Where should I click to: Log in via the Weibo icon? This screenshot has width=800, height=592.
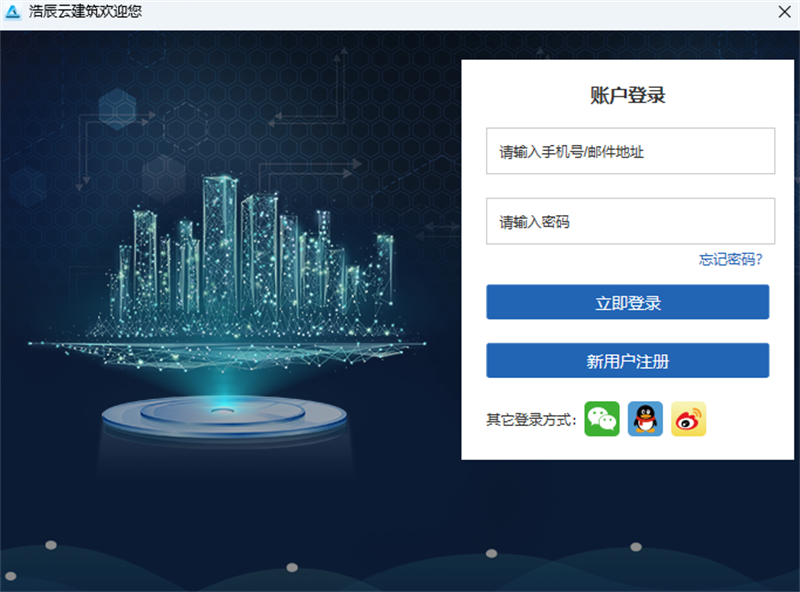tap(688, 419)
